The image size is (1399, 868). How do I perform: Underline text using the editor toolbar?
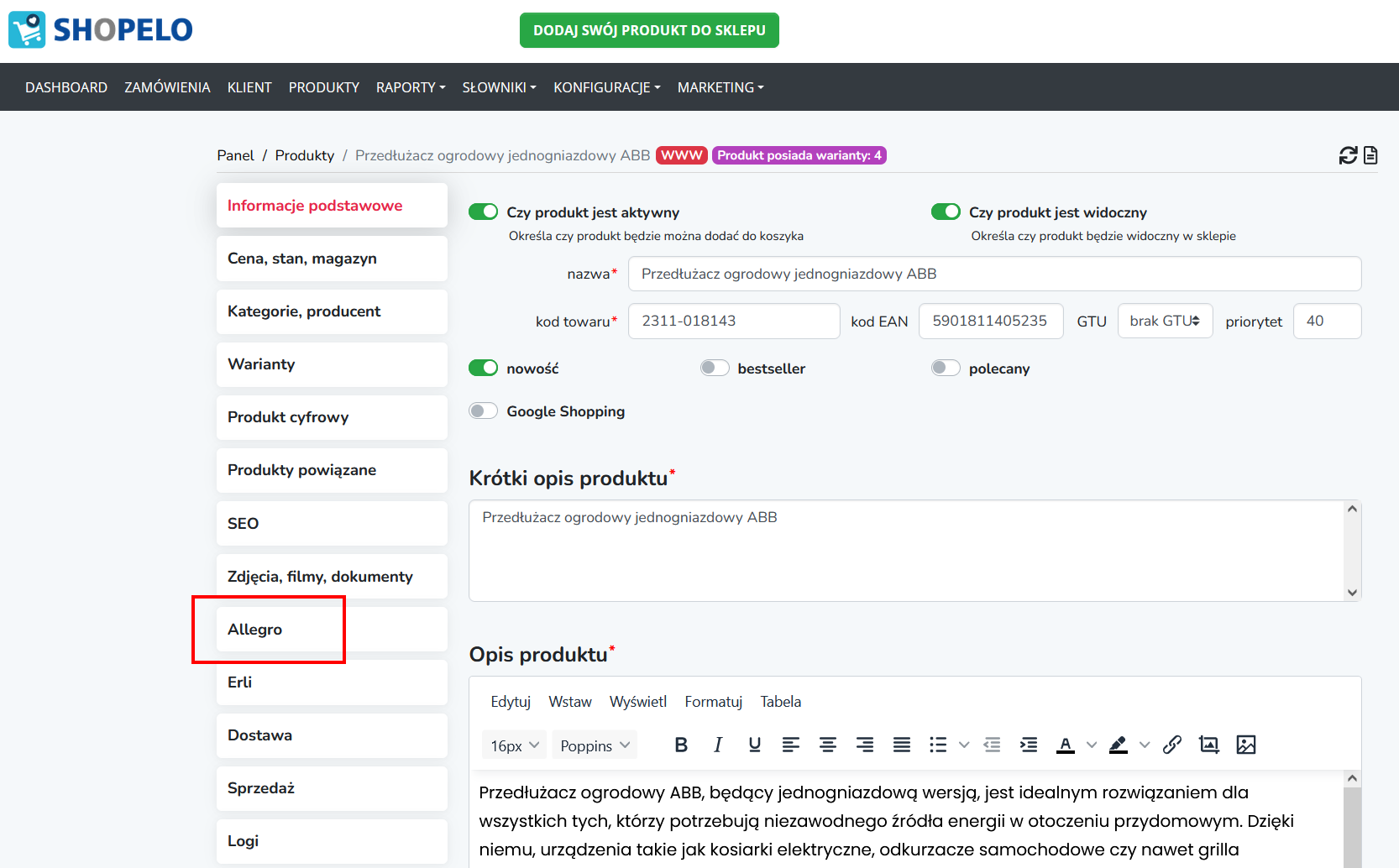click(x=754, y=745)
